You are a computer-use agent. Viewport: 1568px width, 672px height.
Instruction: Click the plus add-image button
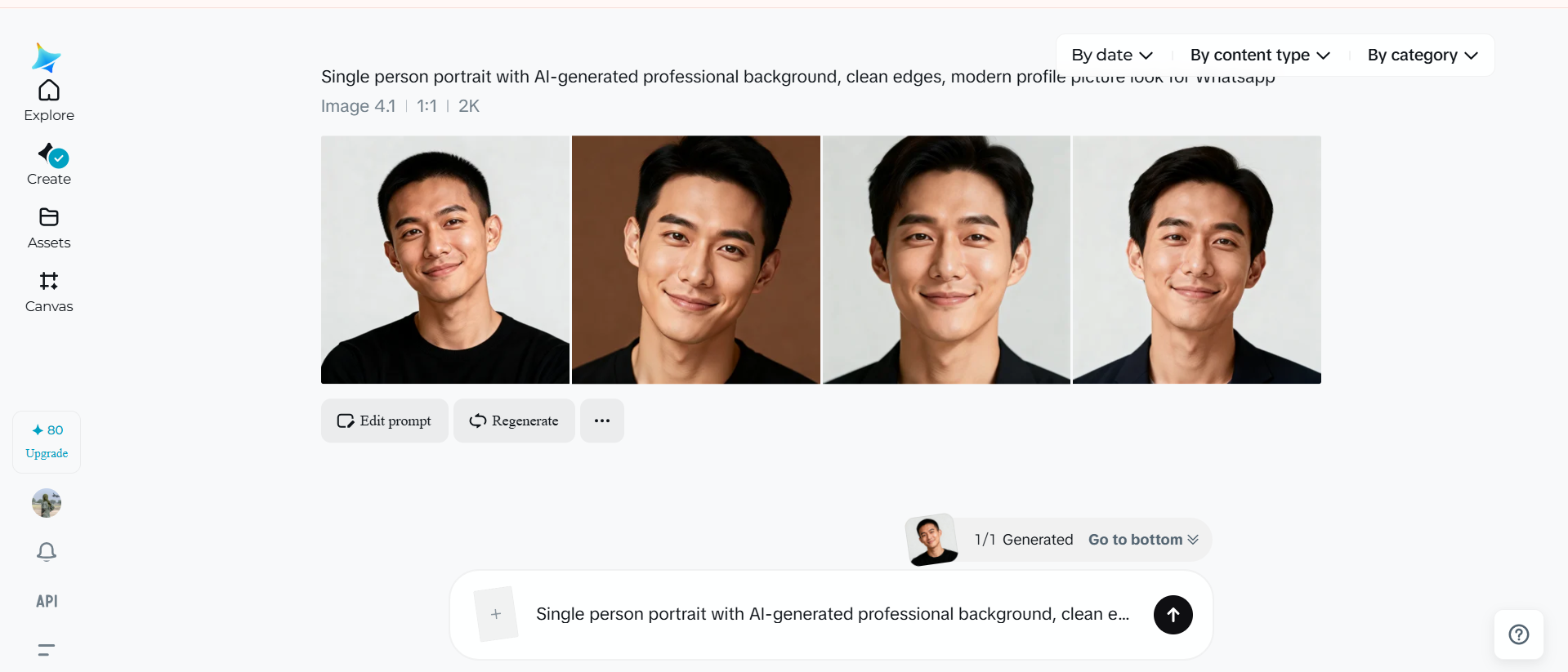(x=496, y=614)
